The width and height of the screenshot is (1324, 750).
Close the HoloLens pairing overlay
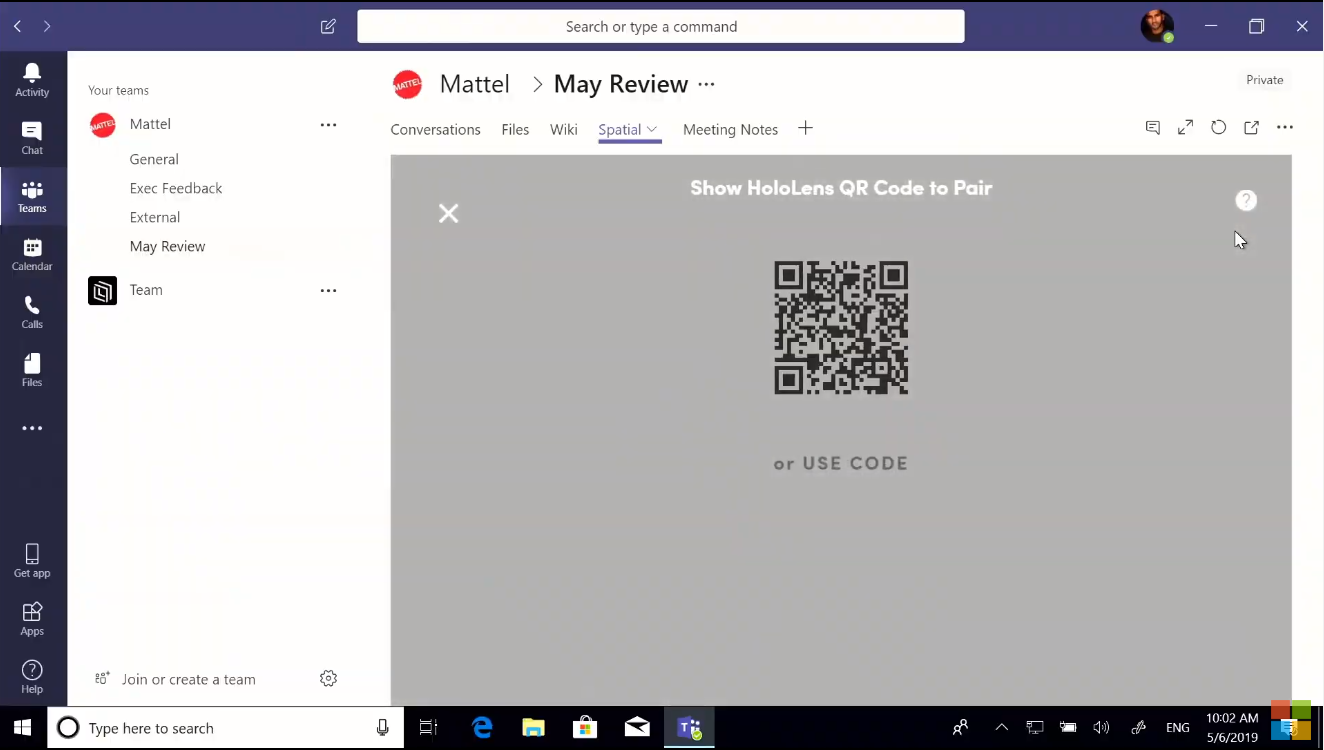[x=449, y=213]
